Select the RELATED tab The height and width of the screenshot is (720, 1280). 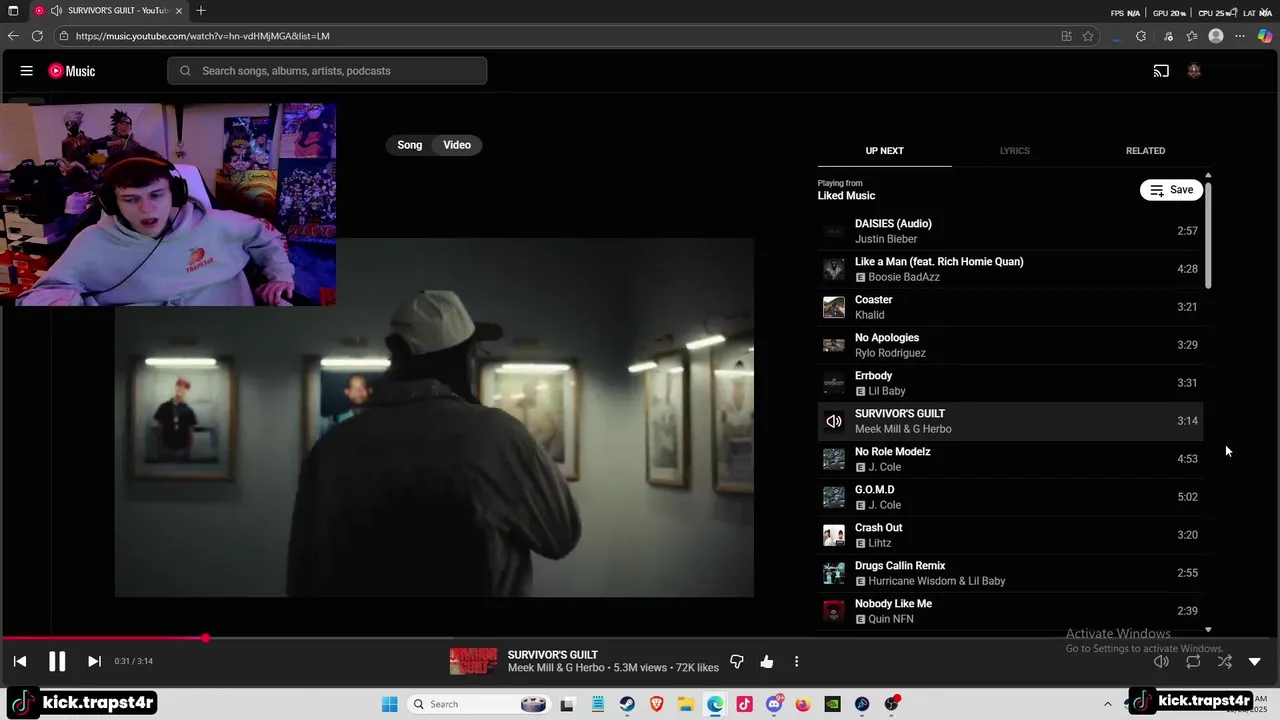1145,151
